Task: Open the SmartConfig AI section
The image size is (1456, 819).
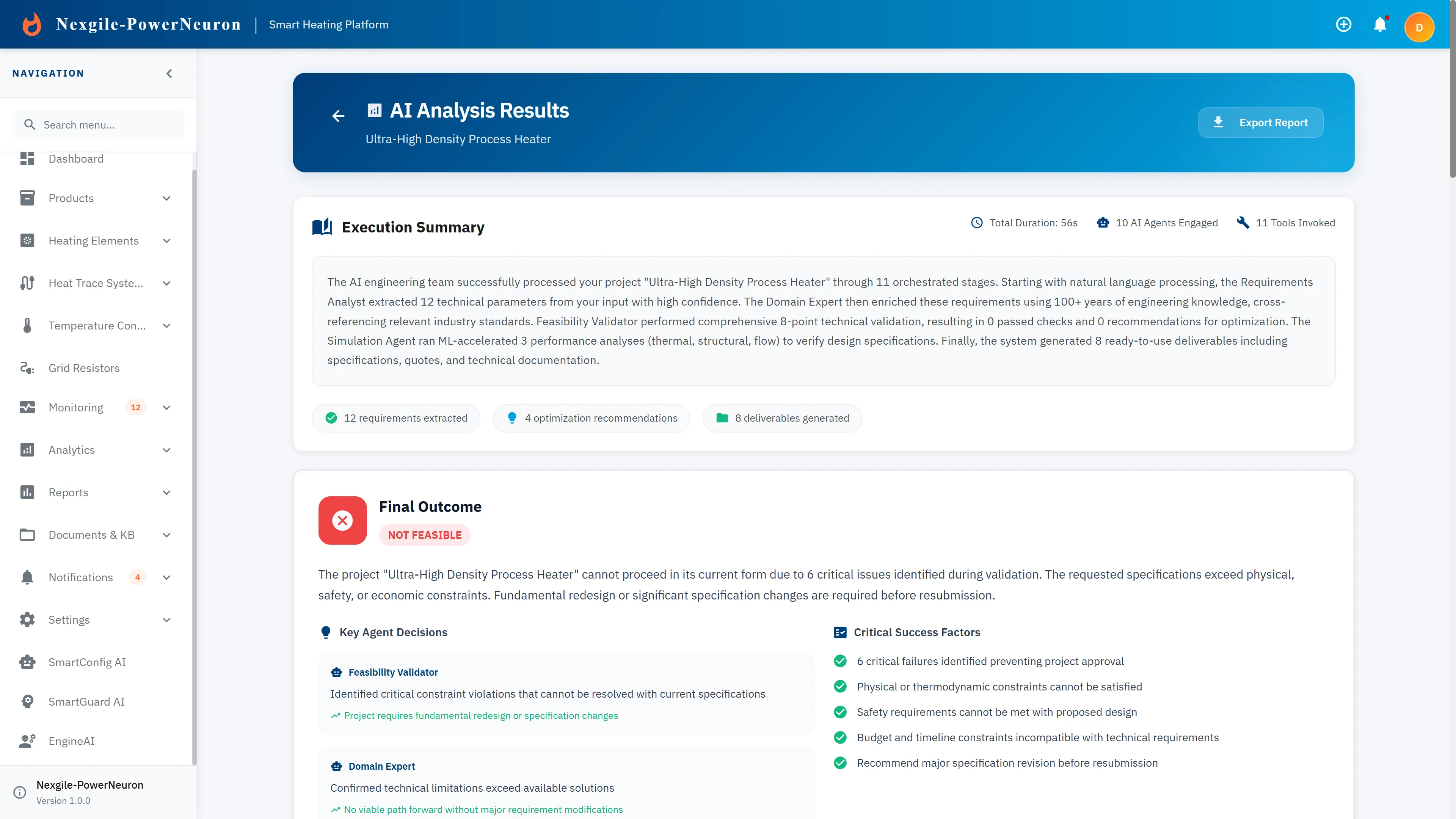Action: click(87, 662)
